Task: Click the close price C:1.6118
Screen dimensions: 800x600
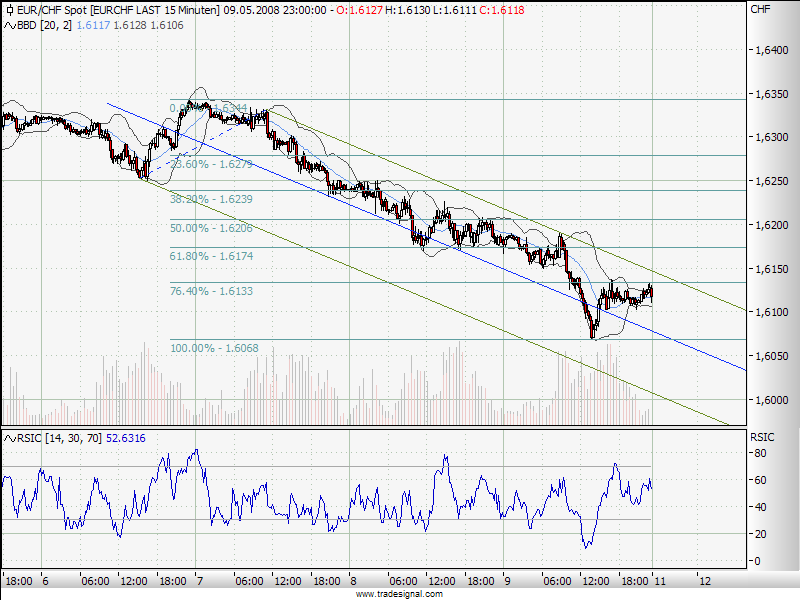Action: click(502, 10)
